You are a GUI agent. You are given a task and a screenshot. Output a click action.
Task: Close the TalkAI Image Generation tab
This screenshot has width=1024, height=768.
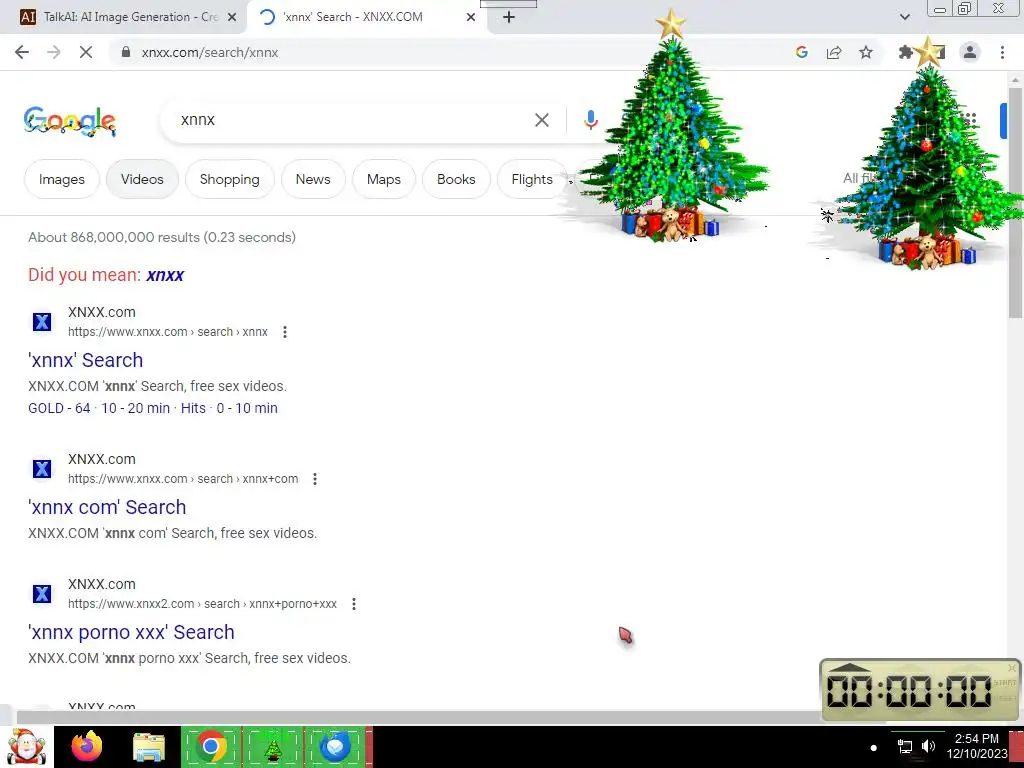(x=231, y=17)
